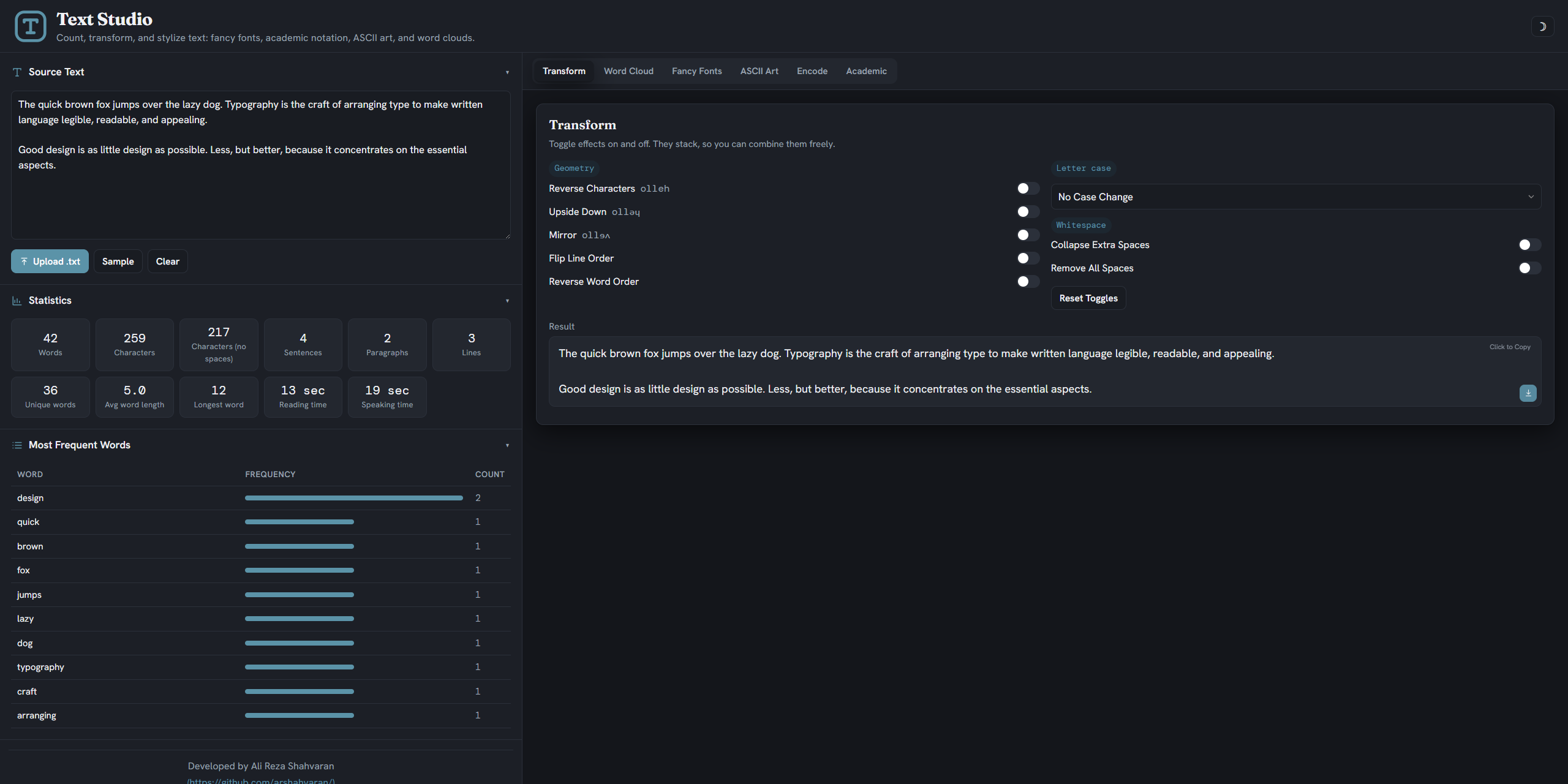Click the 19 sec Speaking time card
1568x784 pixels.
[387, 397]
